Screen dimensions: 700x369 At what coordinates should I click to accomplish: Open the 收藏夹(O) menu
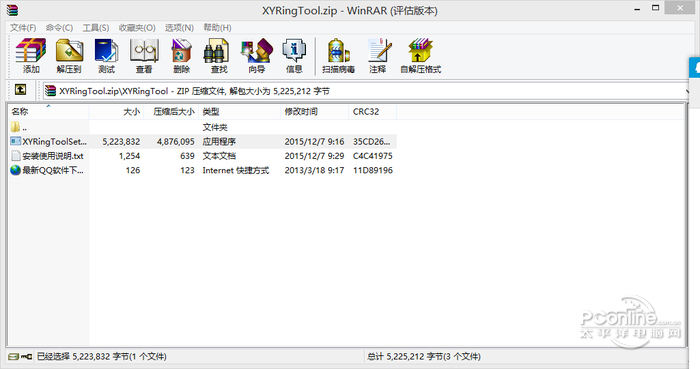point(137,28)
